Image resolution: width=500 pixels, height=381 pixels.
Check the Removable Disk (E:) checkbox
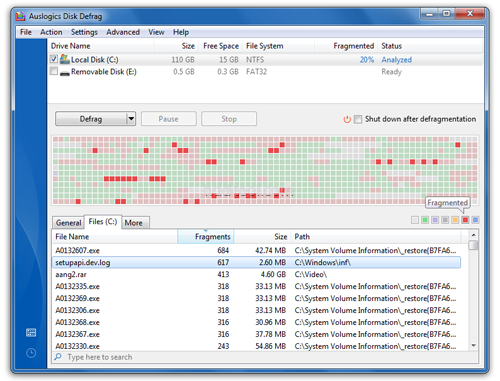coord(54,71)
